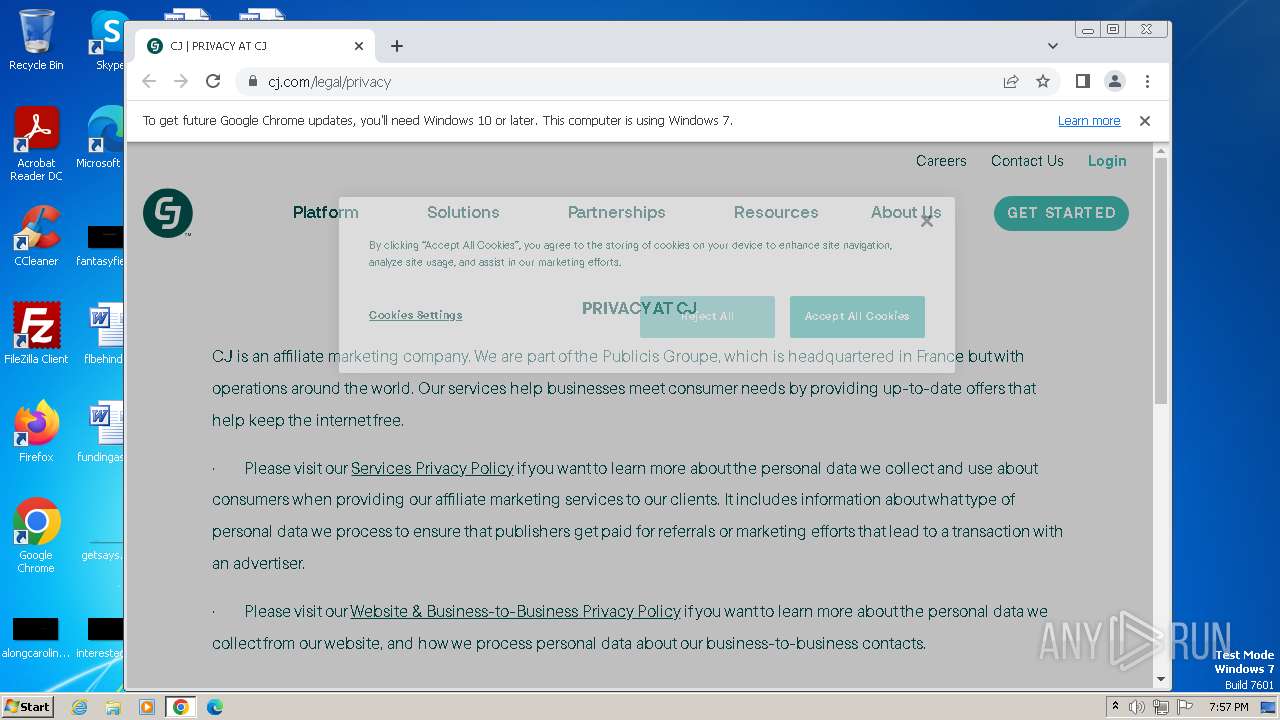Select FileZilla Client desktop icon
Screen dimensions: 1280x720
click(36, 333)
